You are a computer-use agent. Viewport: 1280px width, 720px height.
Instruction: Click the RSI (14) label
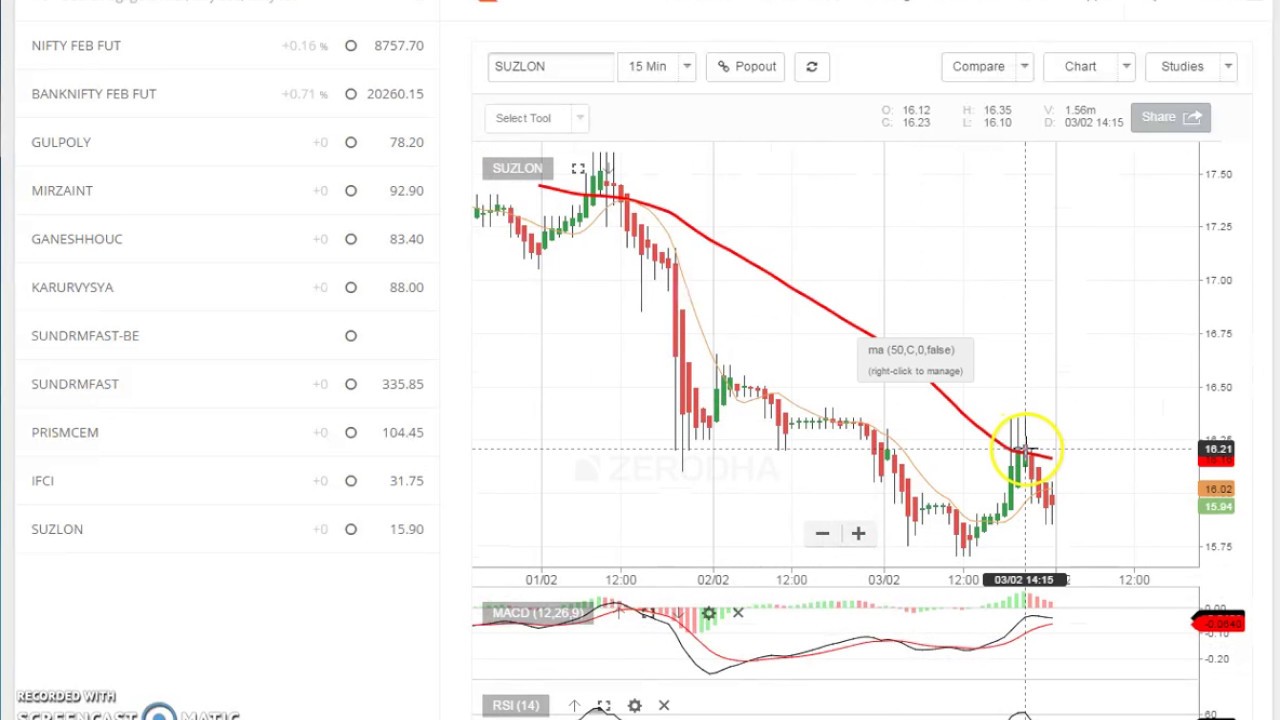pyautogui.click(x=516, y=706)
